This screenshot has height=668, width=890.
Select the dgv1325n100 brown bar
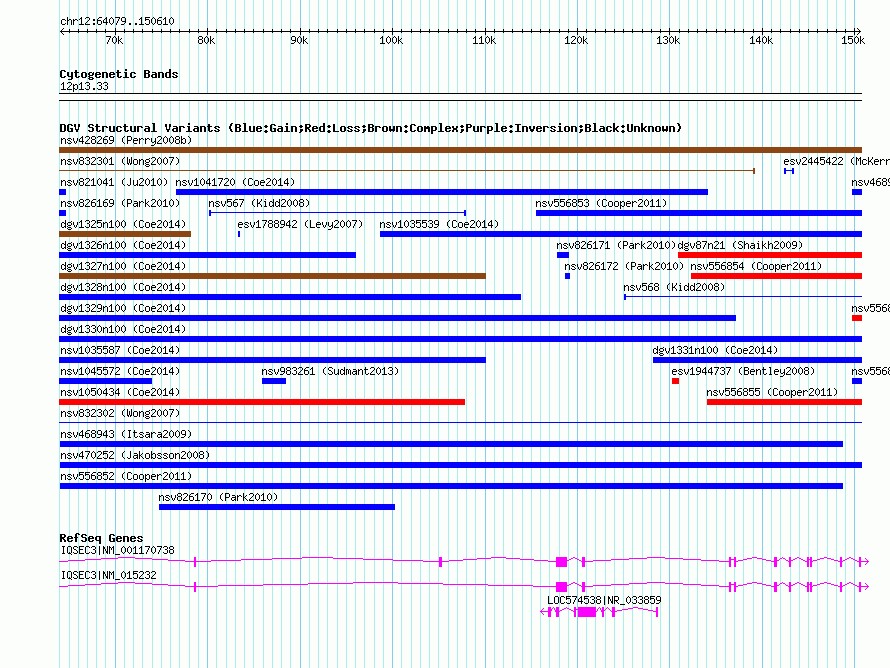[x=125, y=234]
